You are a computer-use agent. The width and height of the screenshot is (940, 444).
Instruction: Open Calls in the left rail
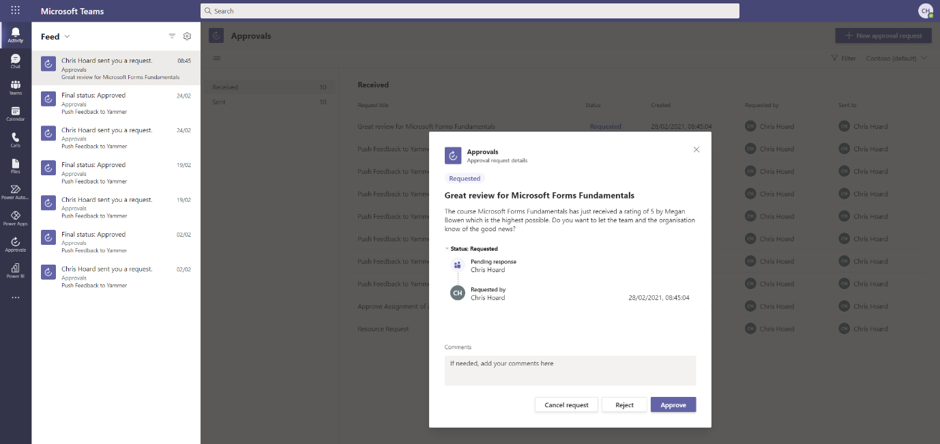click(x=16, y=140)
